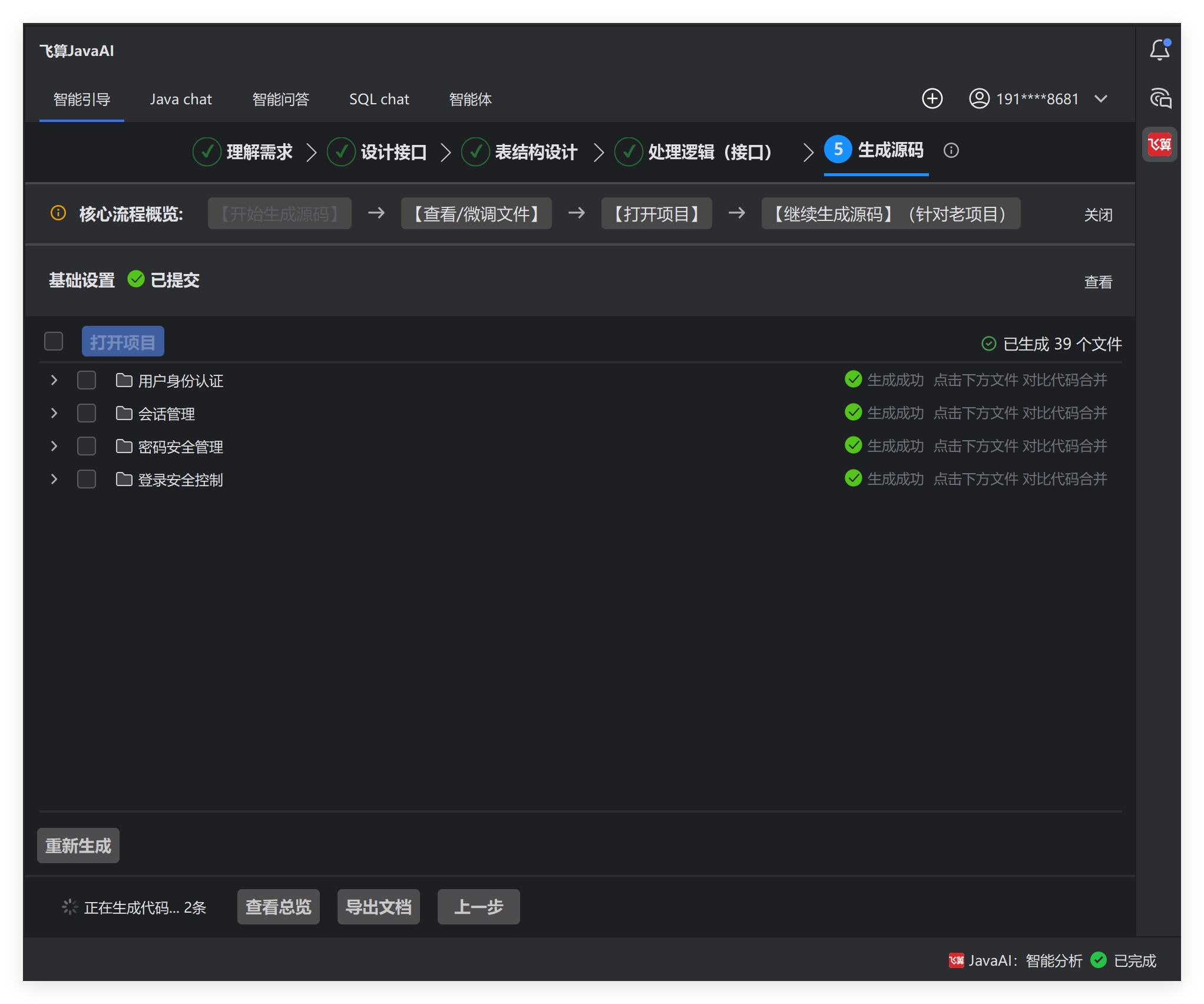Open the notifications bell icon
The height and width of the screenshot is (1004, 1204).
(x=1159, y=51)
